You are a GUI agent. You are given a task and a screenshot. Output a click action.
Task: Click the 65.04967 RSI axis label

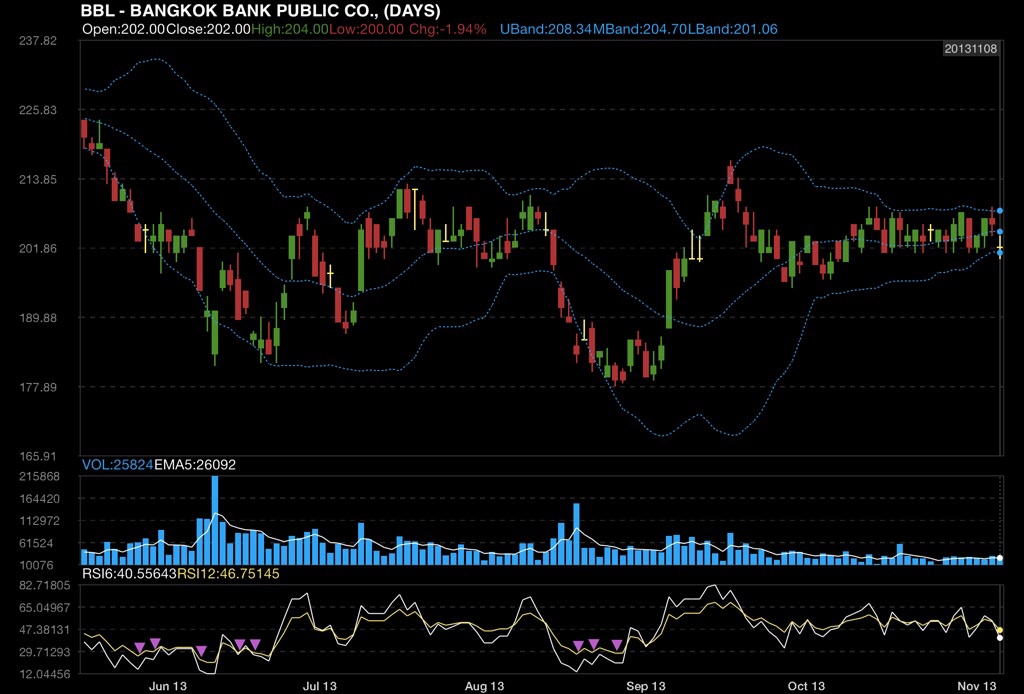(44, 608)
